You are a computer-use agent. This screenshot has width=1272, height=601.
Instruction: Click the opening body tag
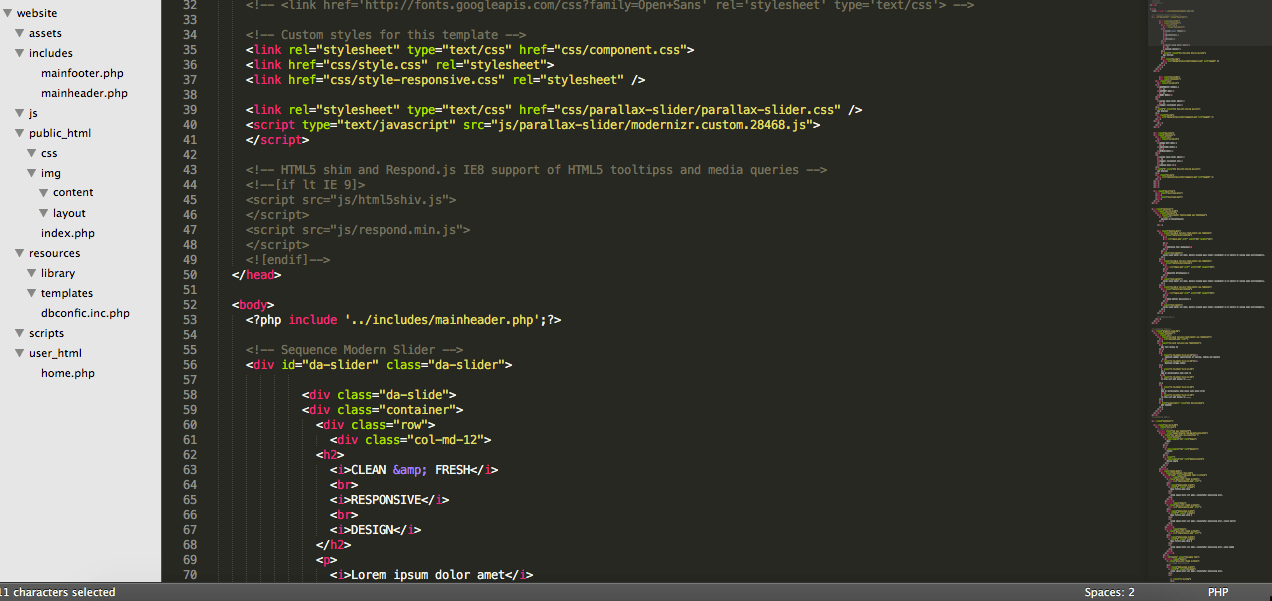(253, 305)
